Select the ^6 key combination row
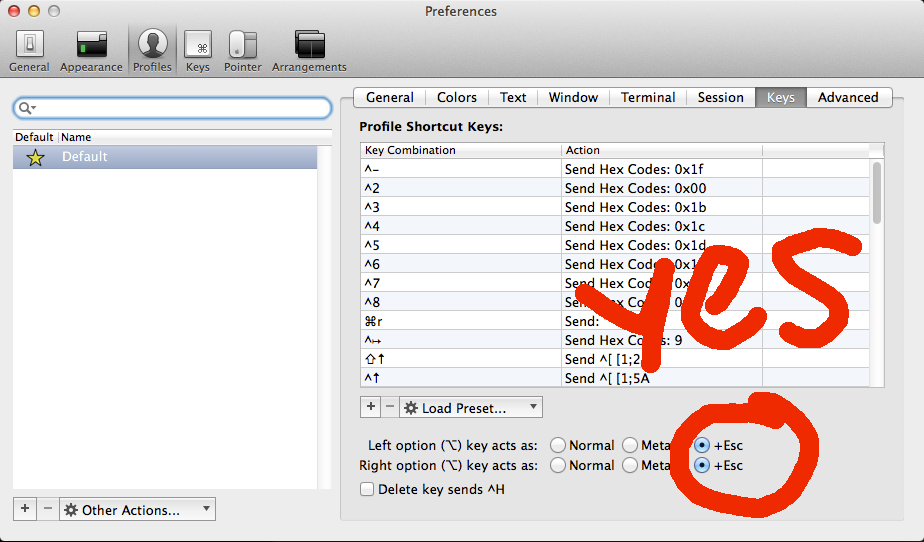The image size is (924, 542). (615, 264)
